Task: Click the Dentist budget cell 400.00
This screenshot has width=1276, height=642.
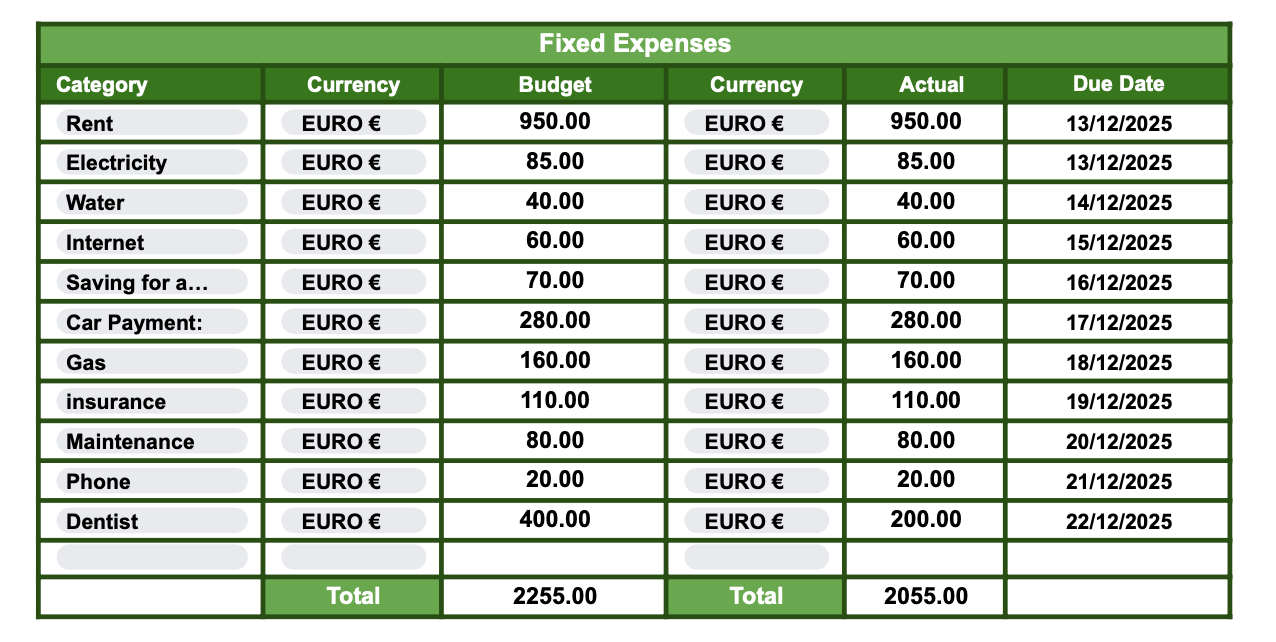Action: pos(554,519)
